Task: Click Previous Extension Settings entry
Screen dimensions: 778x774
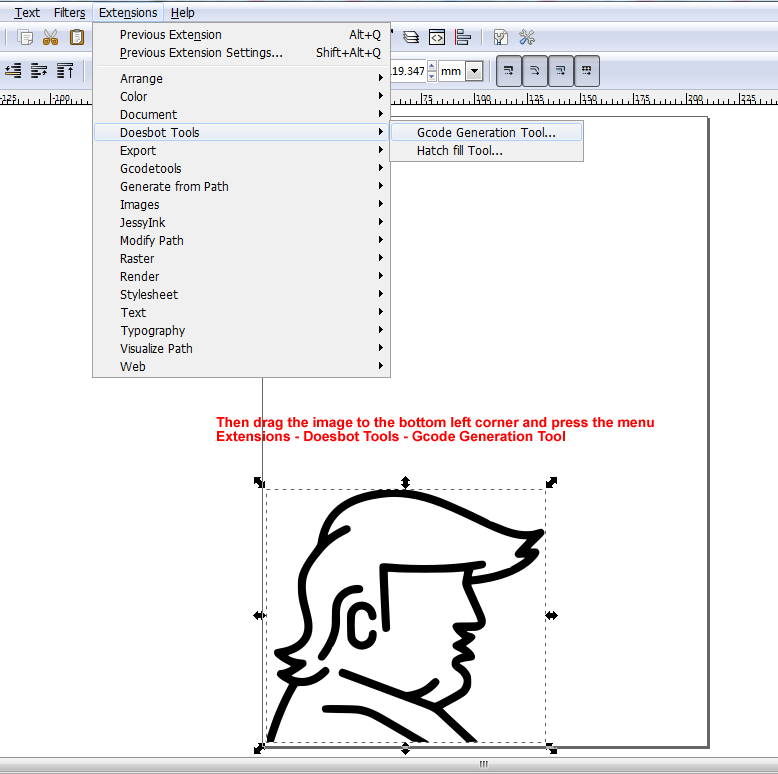Action: [201, 53]
